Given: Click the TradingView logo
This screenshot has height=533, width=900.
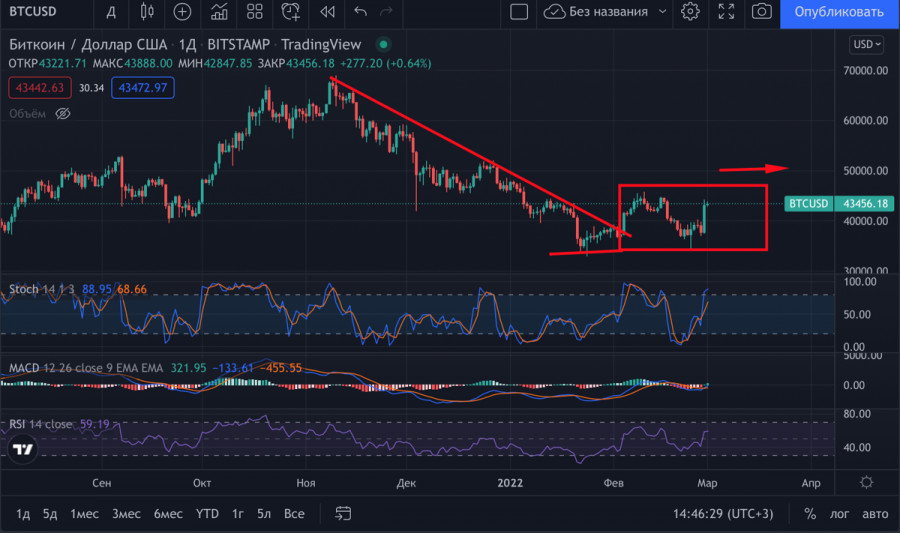Looking at the screenshot, I should [23, 449].
